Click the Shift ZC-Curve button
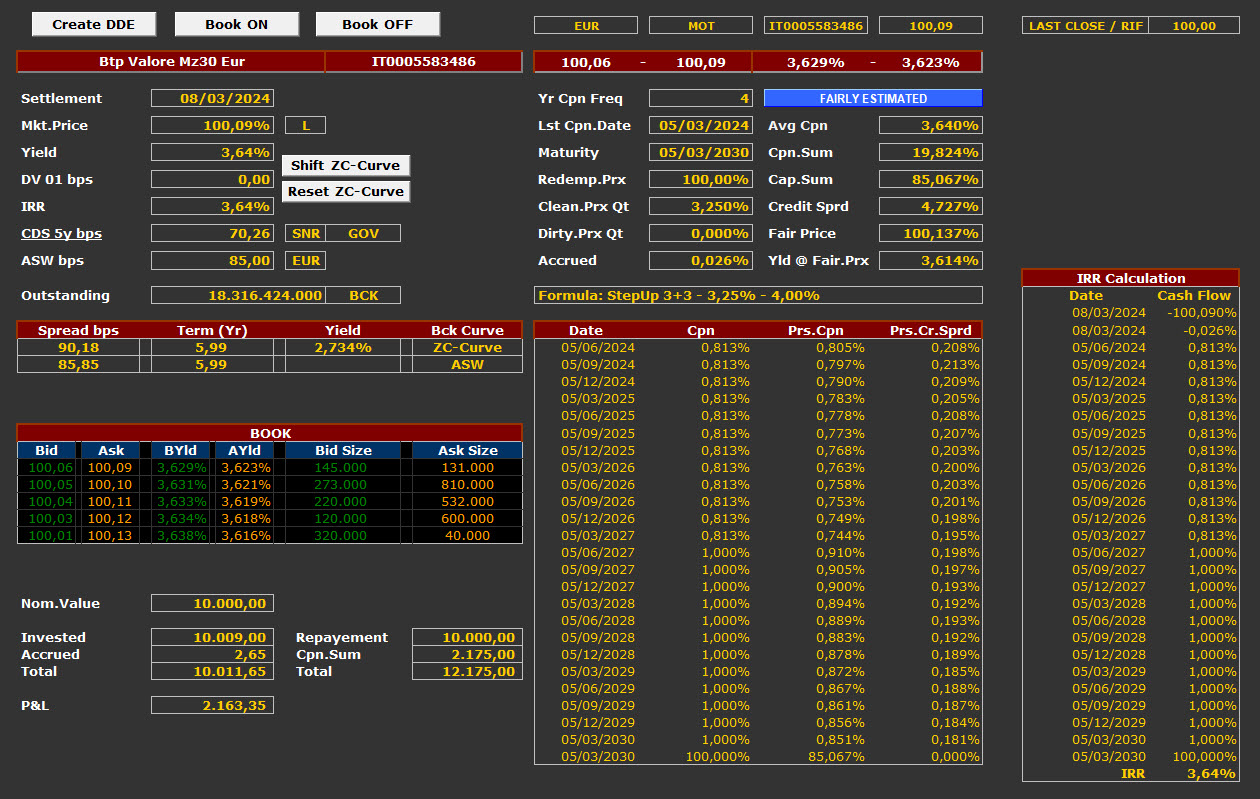Image resolution: width=1260 pixels, height=799 pixels. (345, 165)
